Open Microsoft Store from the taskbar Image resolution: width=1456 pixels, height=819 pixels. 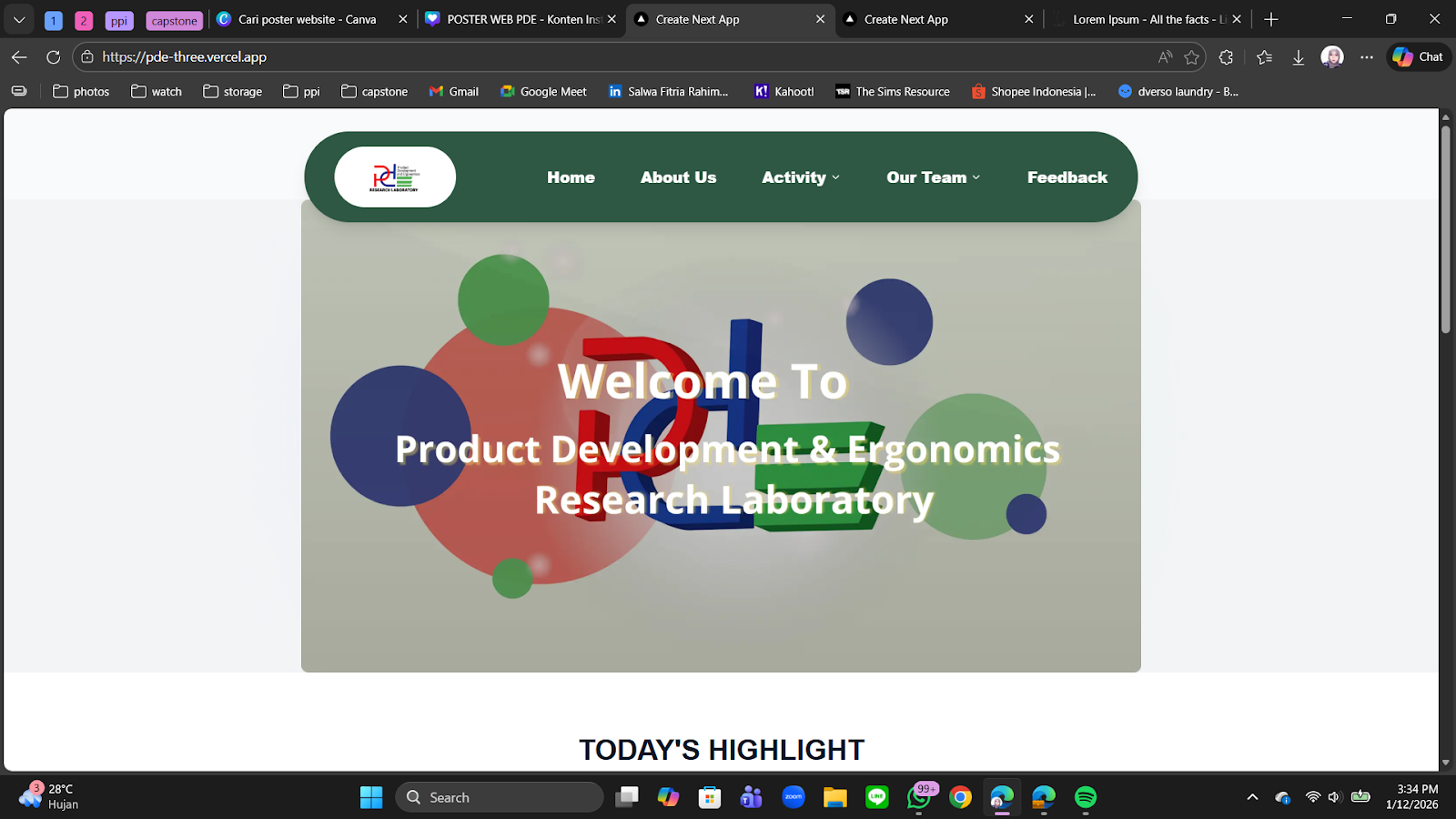(710, 797)
